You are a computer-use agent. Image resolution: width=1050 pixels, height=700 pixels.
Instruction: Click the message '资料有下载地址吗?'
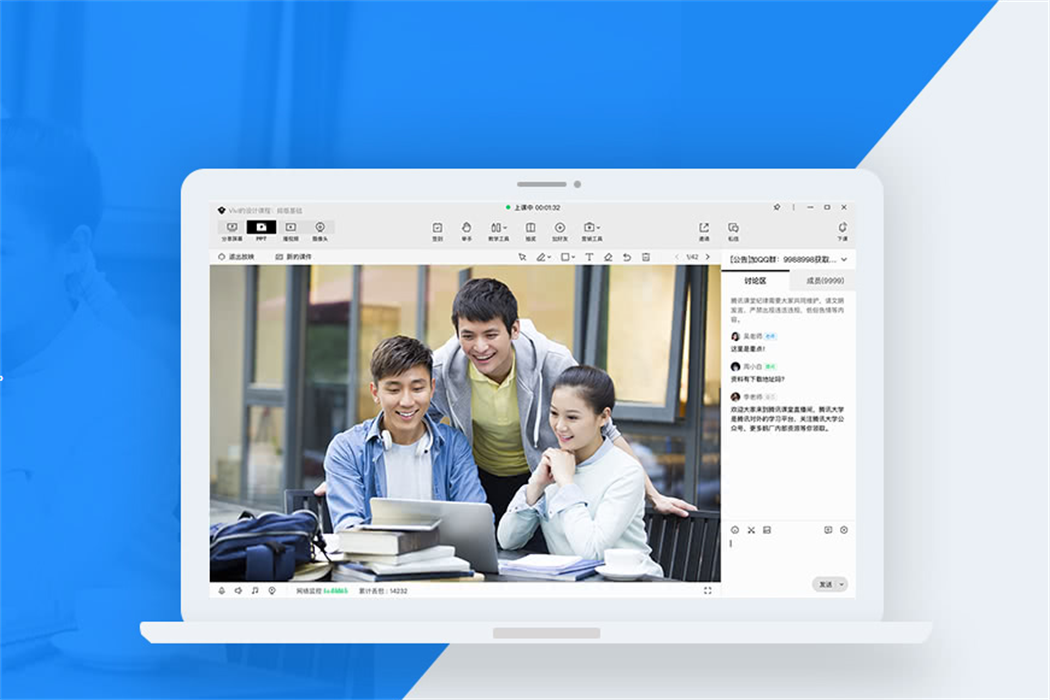point(757,379)
